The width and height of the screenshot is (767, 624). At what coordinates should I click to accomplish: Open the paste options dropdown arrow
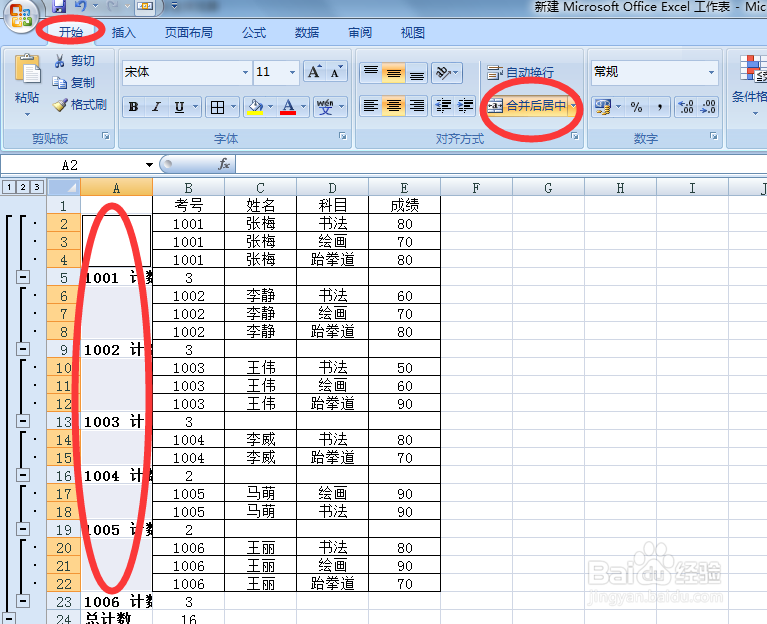coord(27,114)
